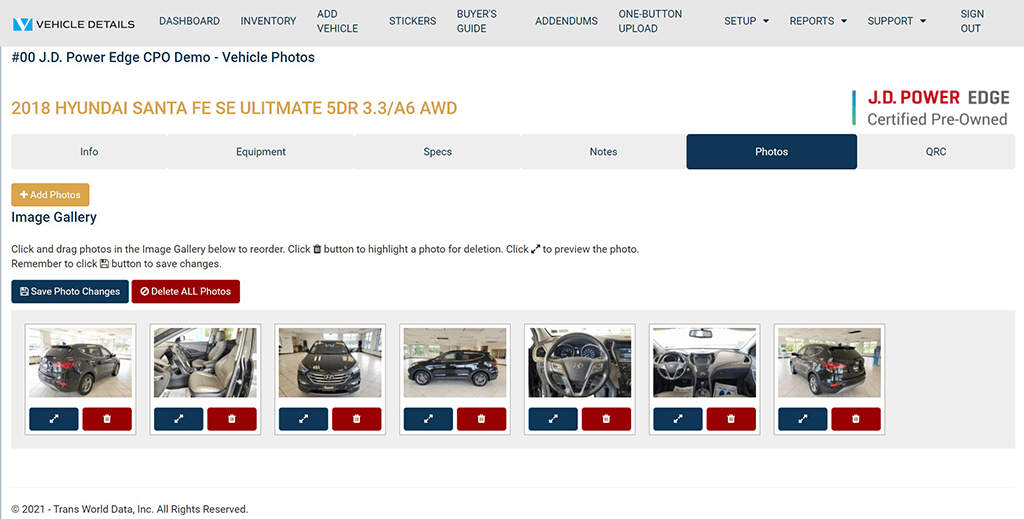Select the steering wheel thumbnail
This screenshot has width=1024, height=519.
click(580, 362)
